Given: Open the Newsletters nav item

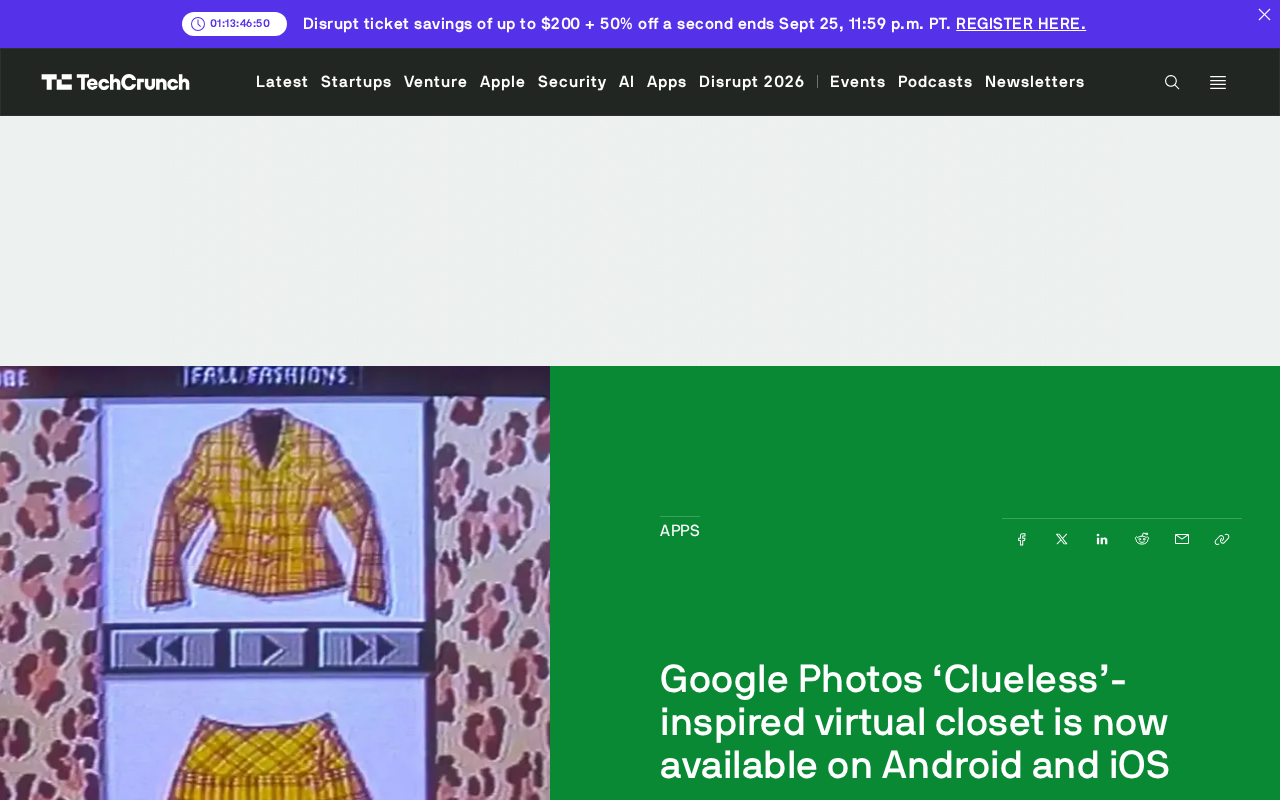Looking at the screenshot, I should tap(1035, 82).
